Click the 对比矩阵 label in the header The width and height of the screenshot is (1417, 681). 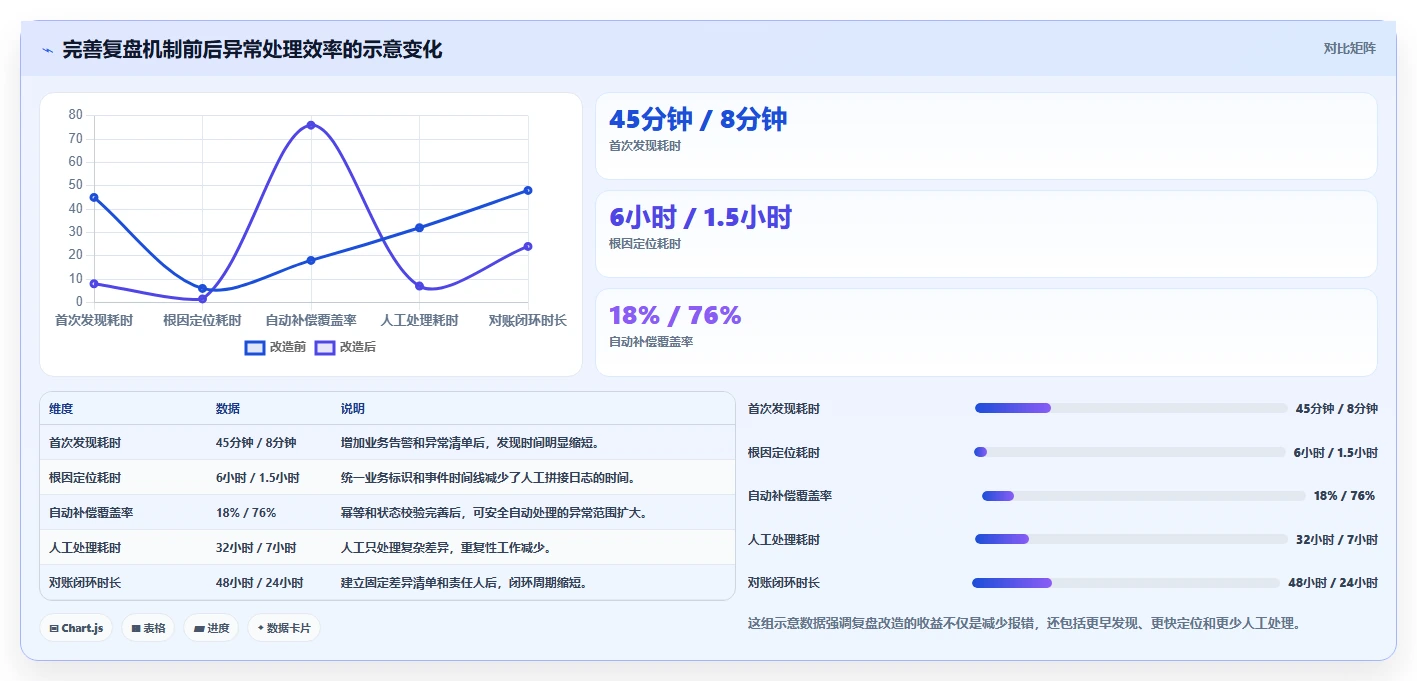[x=1349, y=48]
